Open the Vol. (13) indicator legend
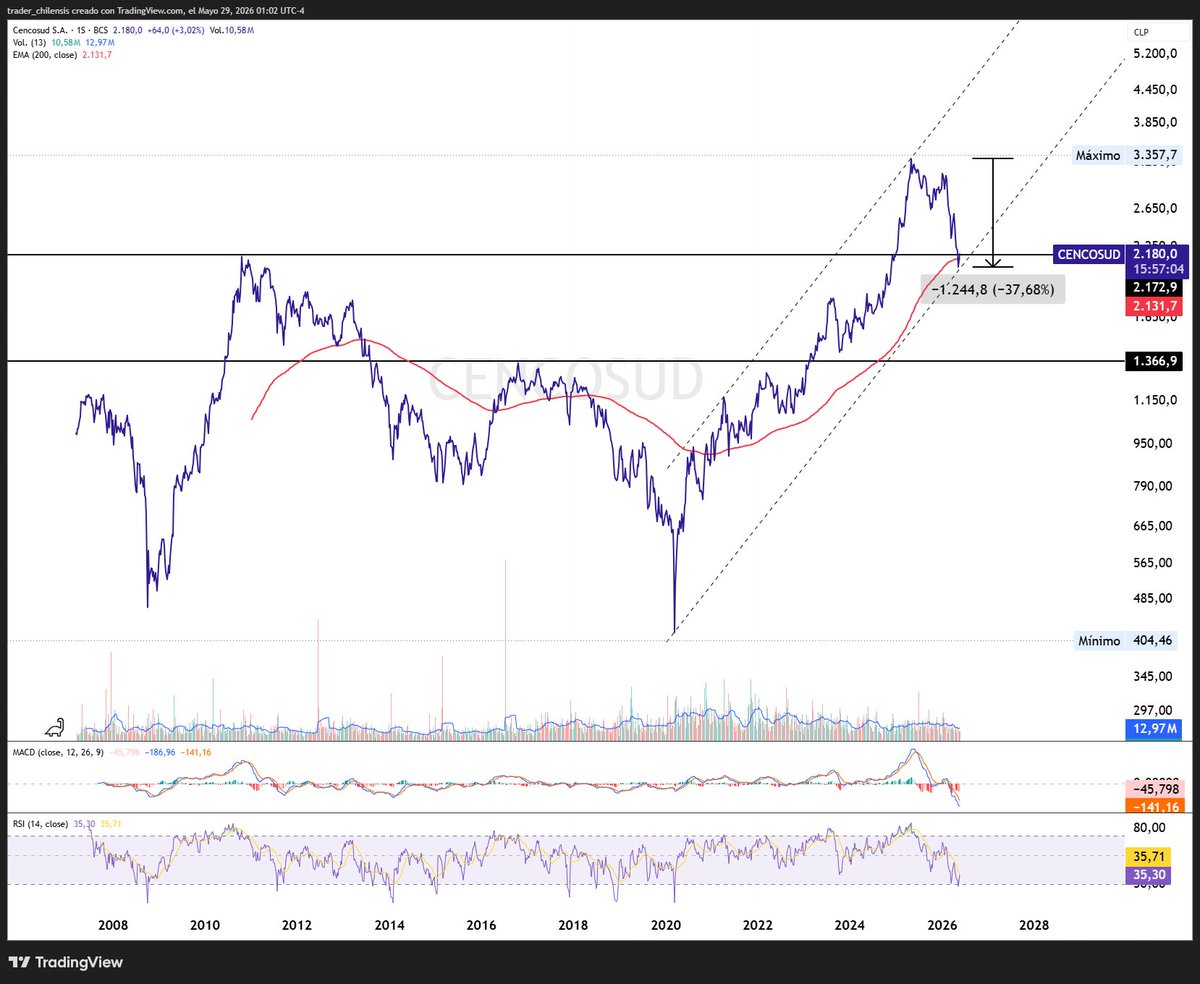The image size is (1200, 984). (x=29, y=43)
